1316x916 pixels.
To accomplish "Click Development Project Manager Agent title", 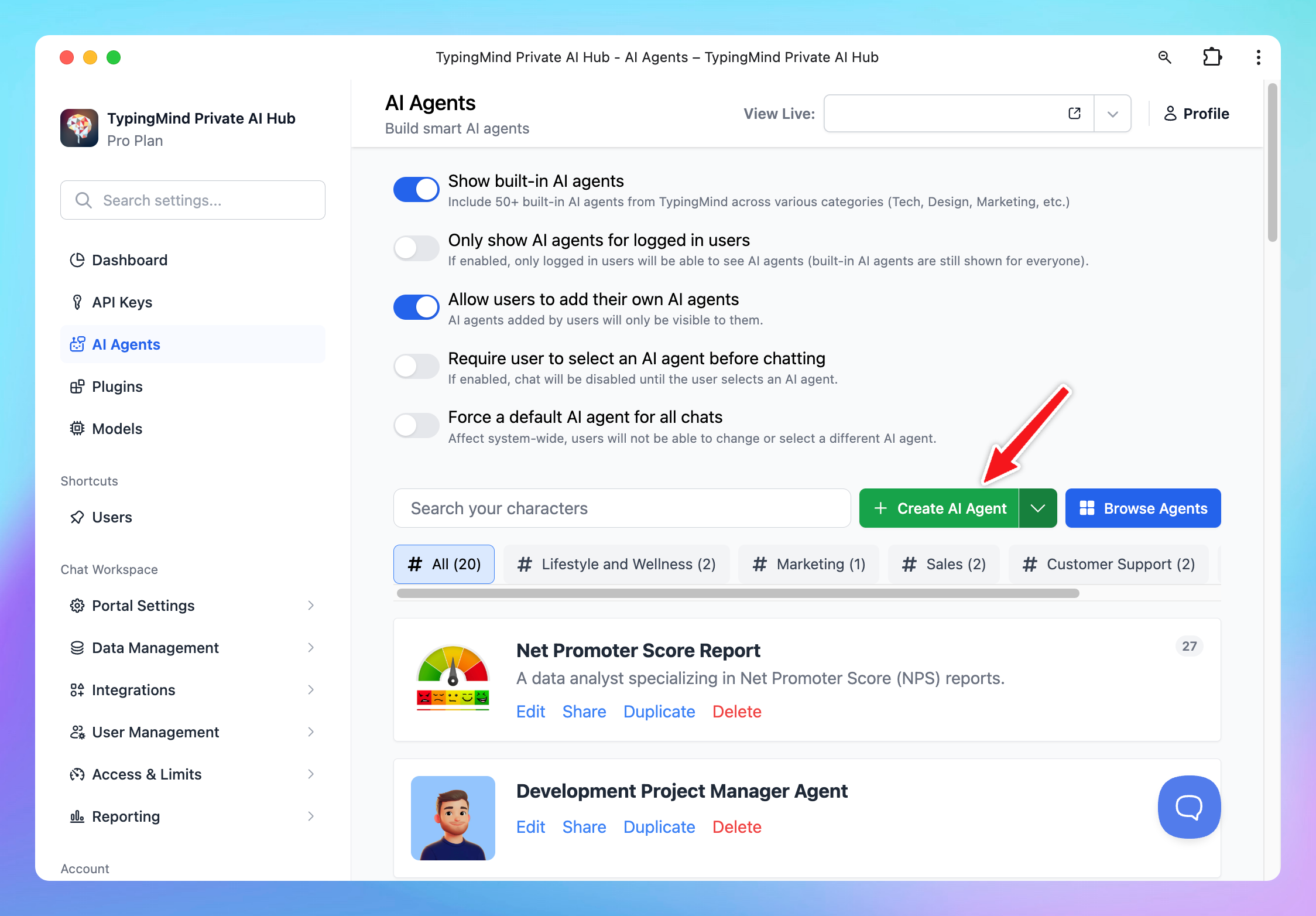I will pos(682,791).
